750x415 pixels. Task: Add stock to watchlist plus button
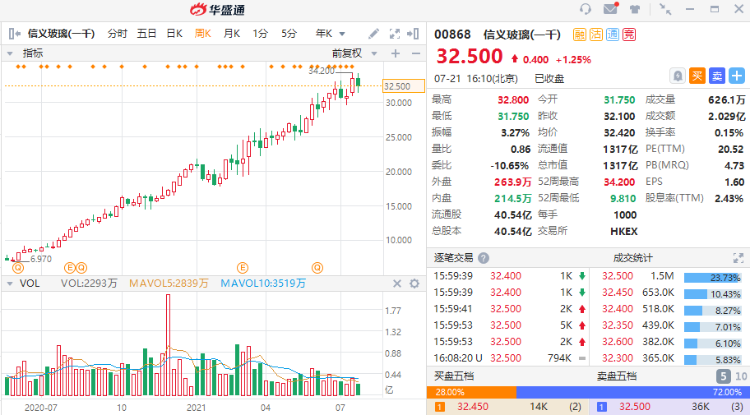(737, 76)
